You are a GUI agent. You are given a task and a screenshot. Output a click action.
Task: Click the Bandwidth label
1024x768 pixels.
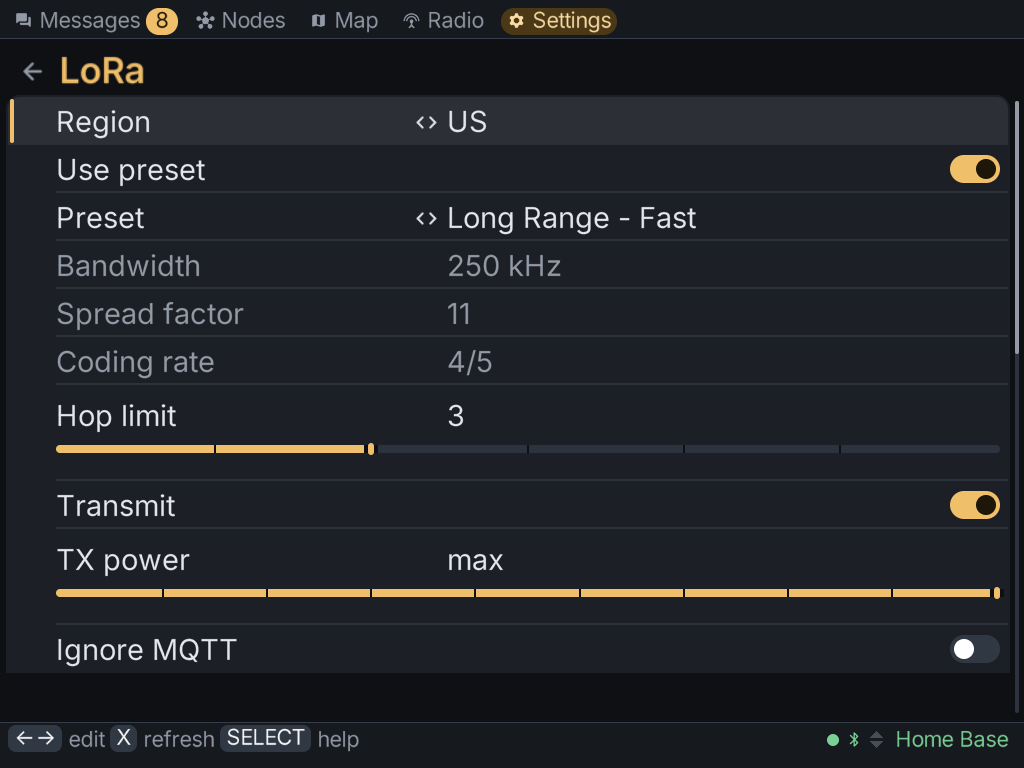[129, 266]
